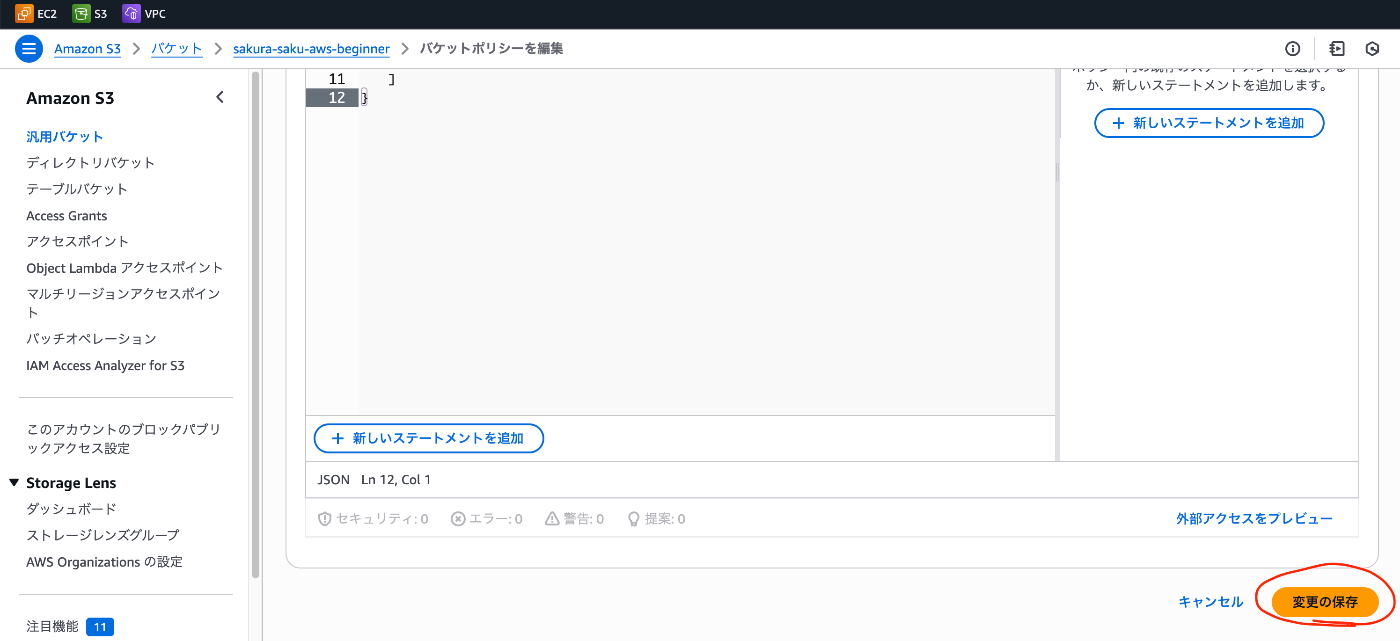
Task: Click the 警告: 0 warning indicator
Action: [574, 519]
